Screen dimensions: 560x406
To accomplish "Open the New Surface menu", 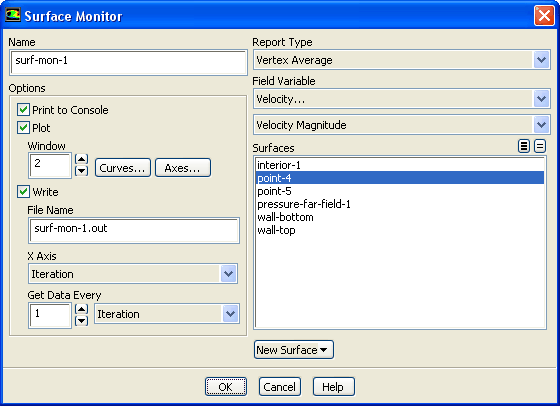I will pyautogui.click(x=294, y=350).
